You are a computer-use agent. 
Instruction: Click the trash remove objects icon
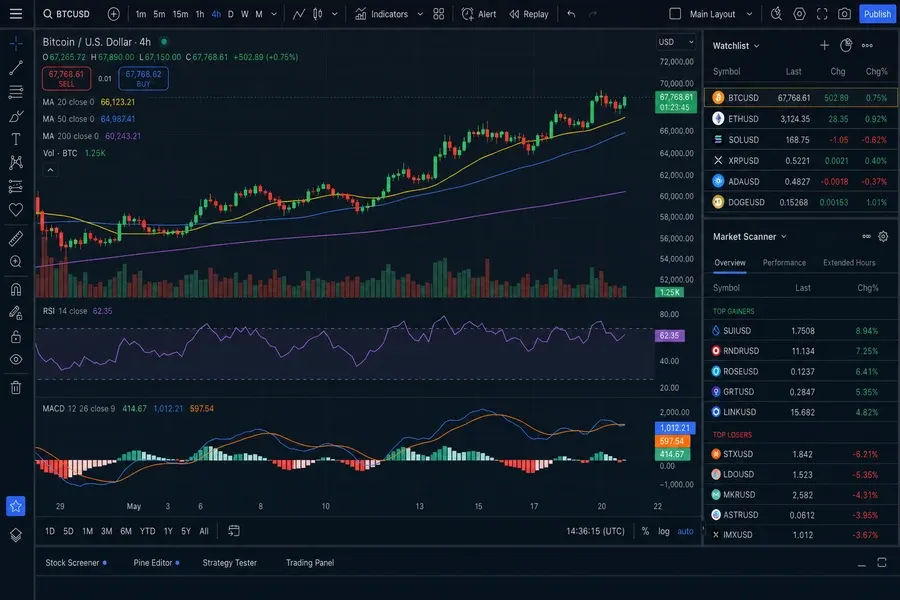coord(16,388)
